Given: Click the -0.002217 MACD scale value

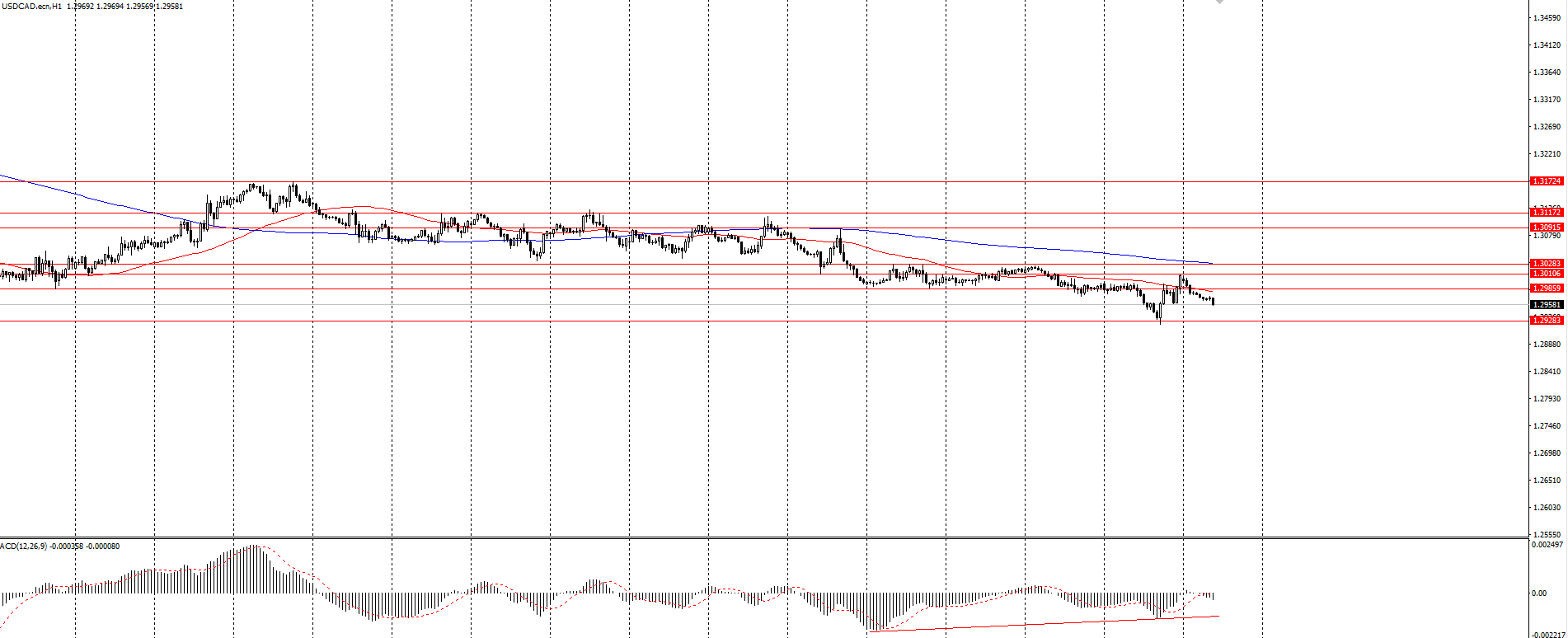Looking at the screenshot, I should coord(1547,635).
